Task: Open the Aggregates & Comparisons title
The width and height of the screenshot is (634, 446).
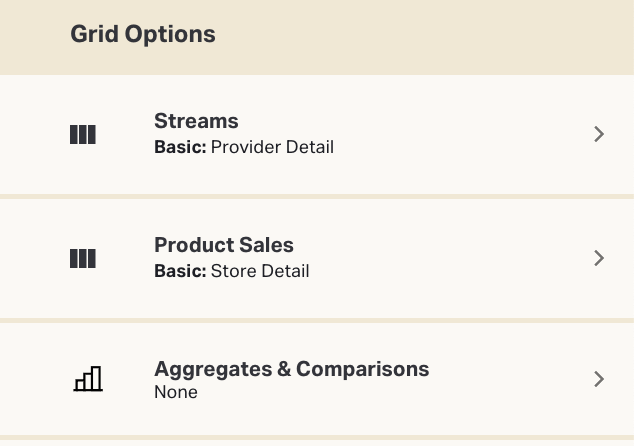Action: tap(291, 369)
